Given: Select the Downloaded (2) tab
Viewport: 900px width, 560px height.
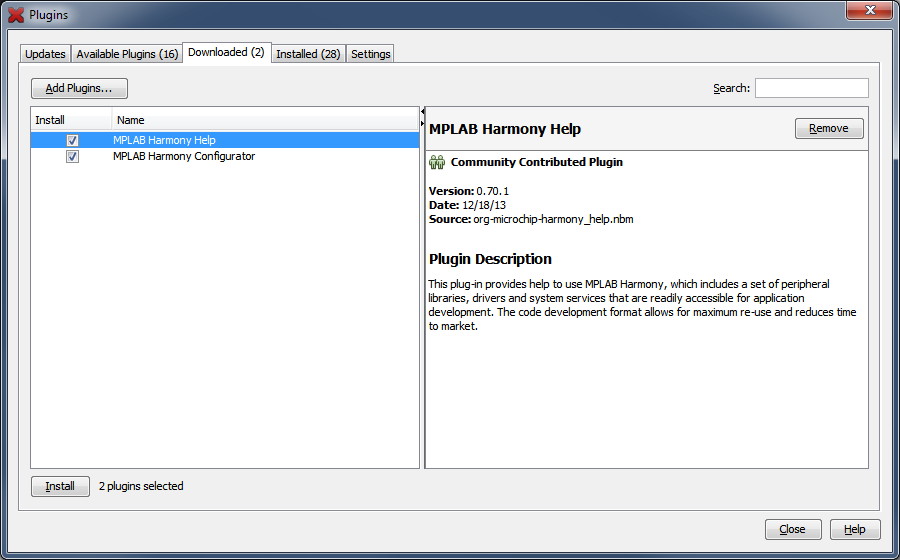Looking at the screenshot, I should point(226,52).
